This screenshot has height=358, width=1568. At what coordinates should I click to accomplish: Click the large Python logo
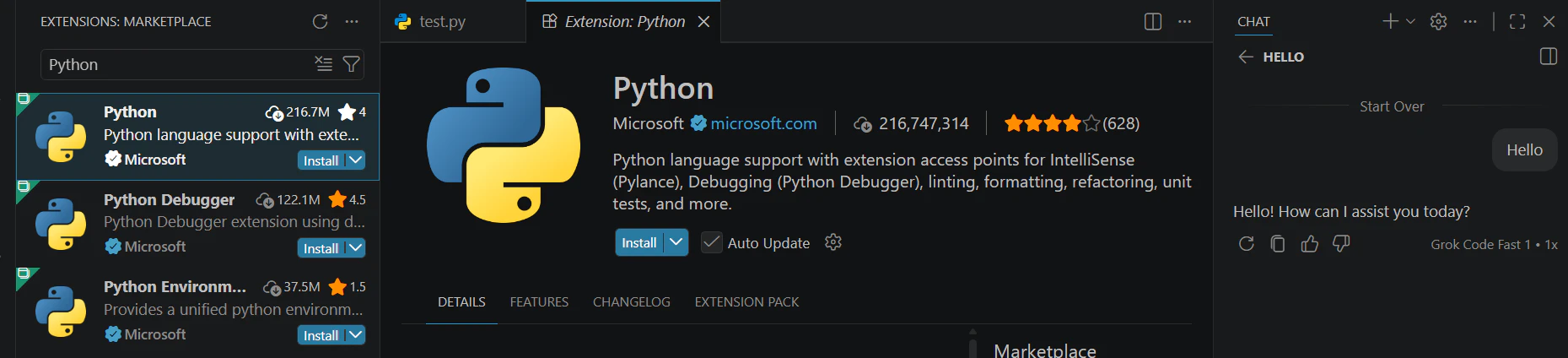click(x=504, y=145)
